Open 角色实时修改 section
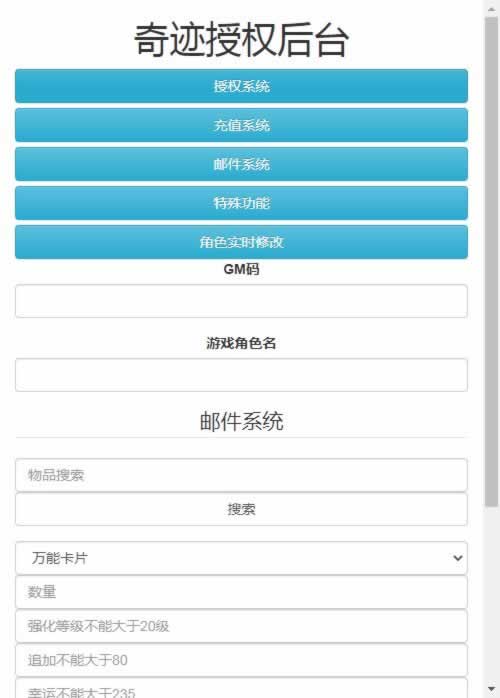This screenshot has height=698, width=500. coord(241,242)
